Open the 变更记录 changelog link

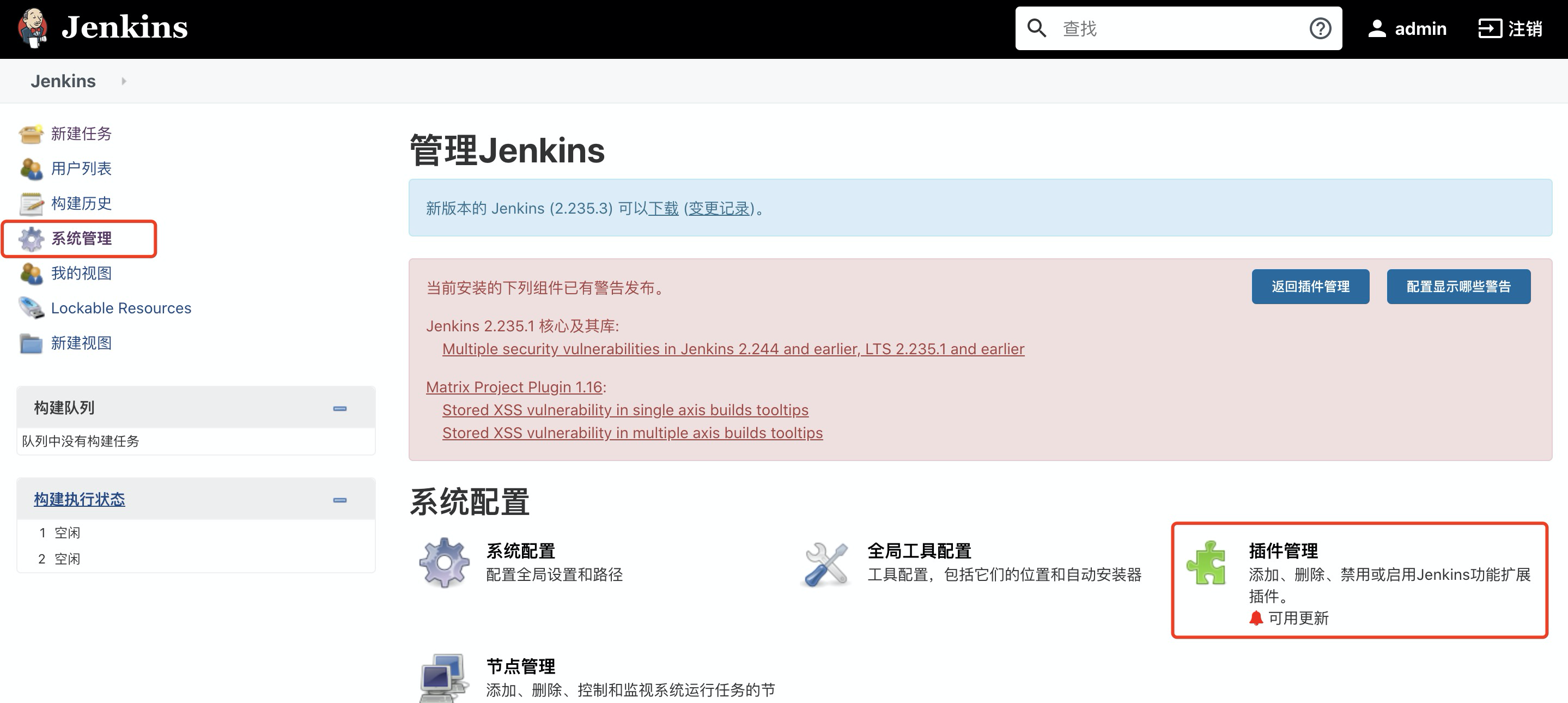718,209
